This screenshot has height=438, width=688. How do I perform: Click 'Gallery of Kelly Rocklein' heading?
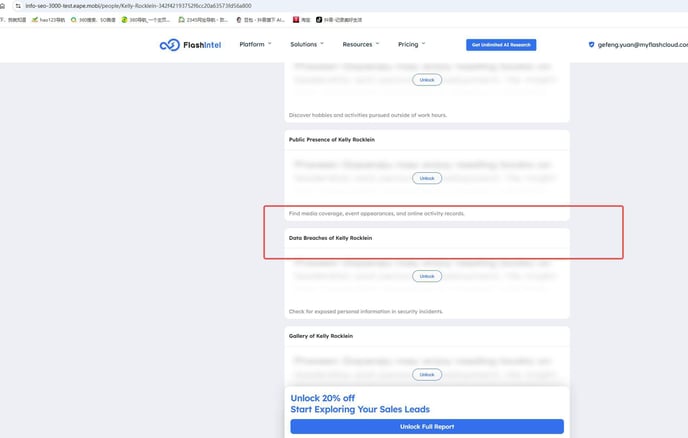pos(321,336)
